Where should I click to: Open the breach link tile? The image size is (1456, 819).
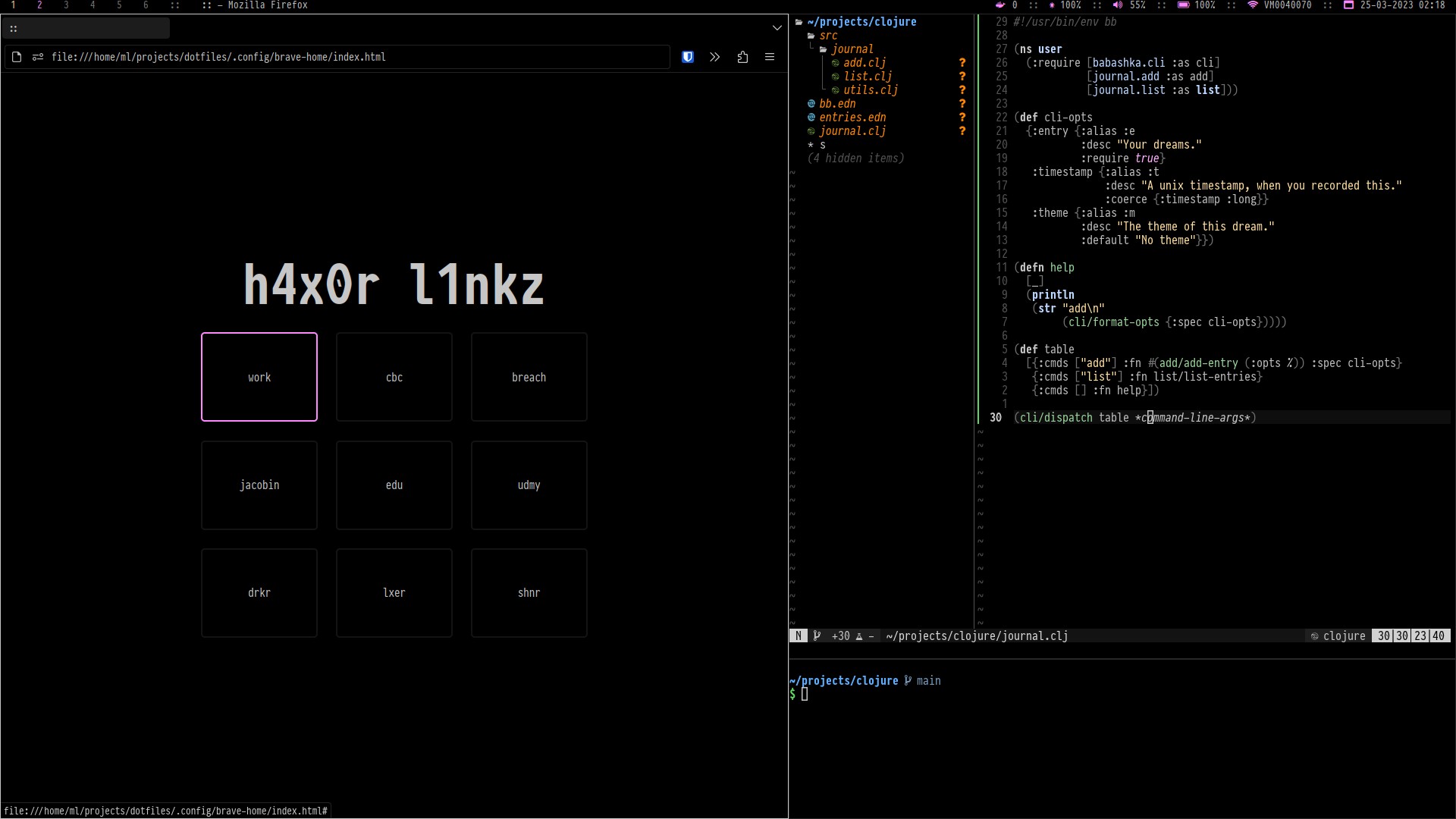click(529, 377)
